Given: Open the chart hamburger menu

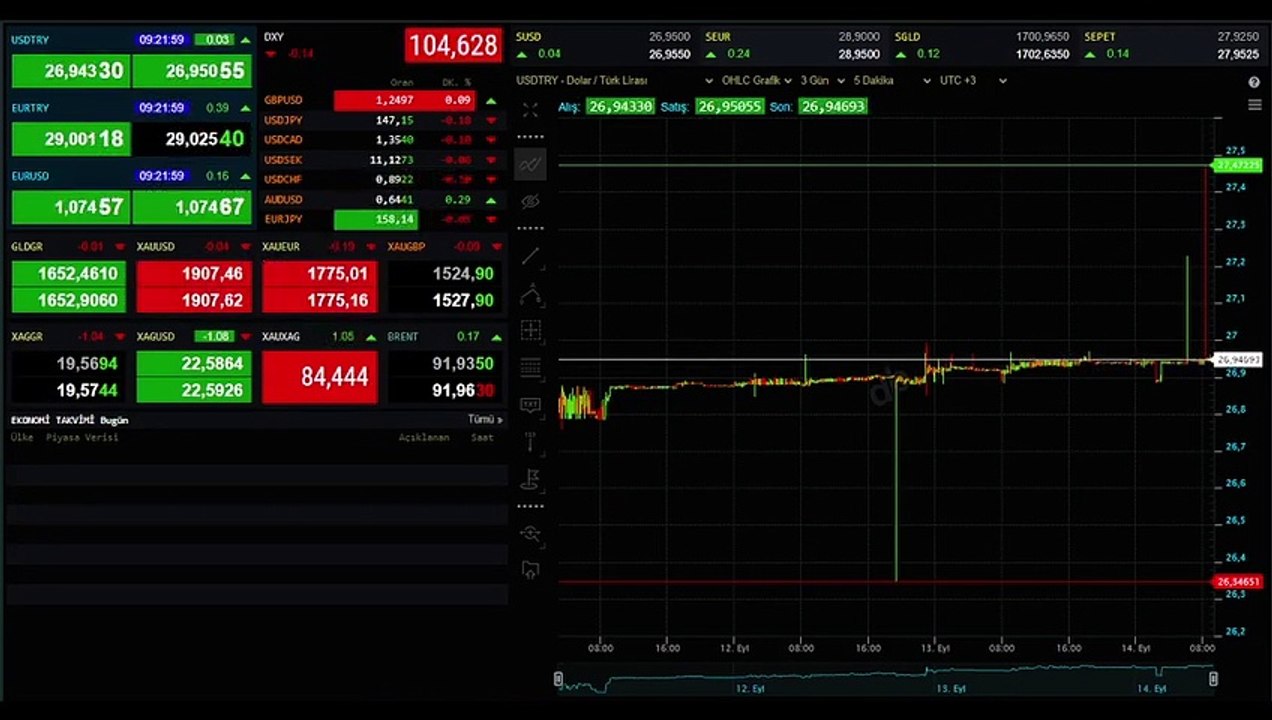Looking at the screenshot, I should tap(1254, 105).
